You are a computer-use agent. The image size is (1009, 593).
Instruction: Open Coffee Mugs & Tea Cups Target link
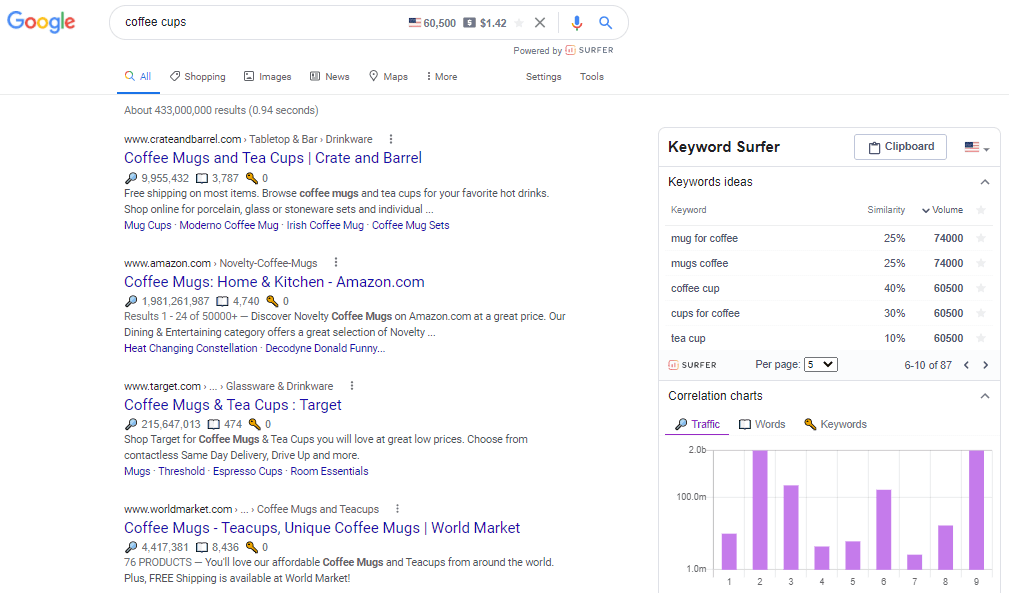point(233,405)
